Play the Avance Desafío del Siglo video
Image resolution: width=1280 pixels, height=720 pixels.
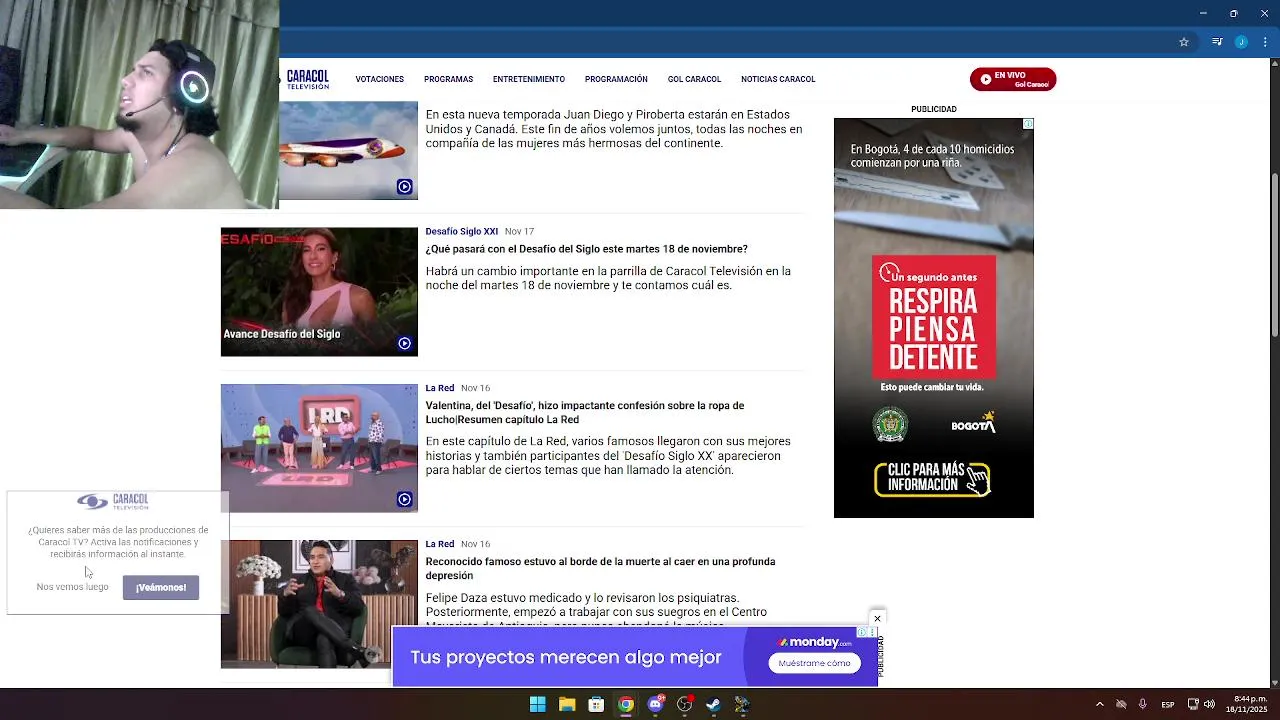click(404, 343)
